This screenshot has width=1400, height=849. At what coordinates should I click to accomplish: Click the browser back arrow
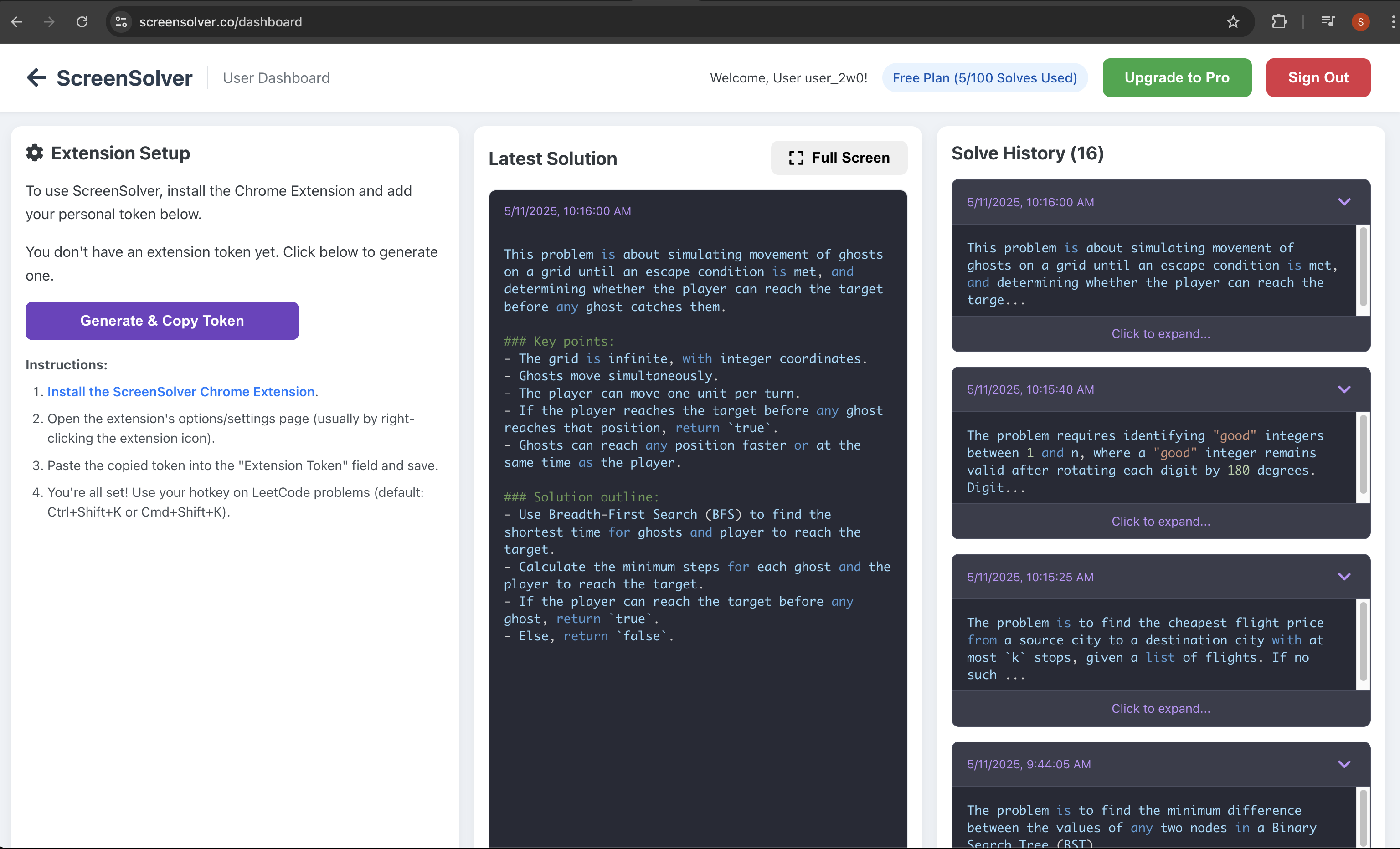pyautogui.click(x=16, y=21)
